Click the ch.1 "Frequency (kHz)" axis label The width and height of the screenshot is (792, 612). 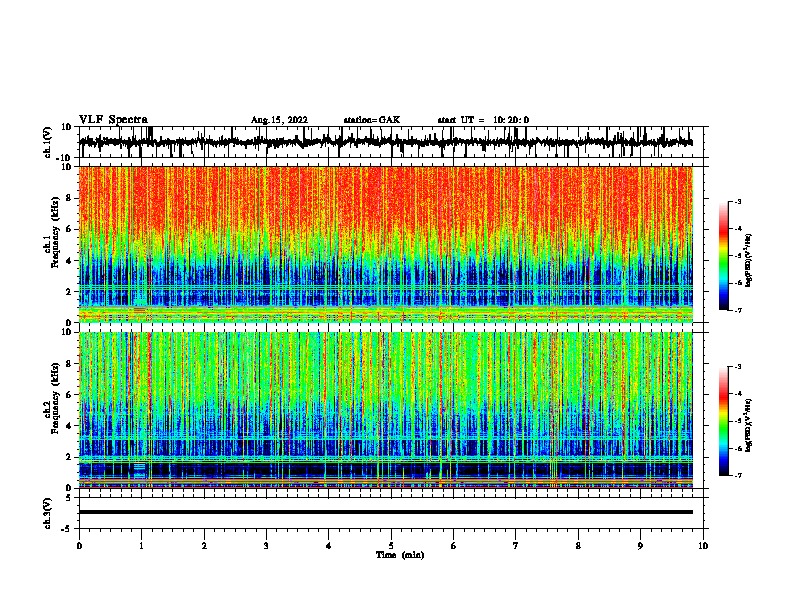pyautogui.click(x=55, y=232)
